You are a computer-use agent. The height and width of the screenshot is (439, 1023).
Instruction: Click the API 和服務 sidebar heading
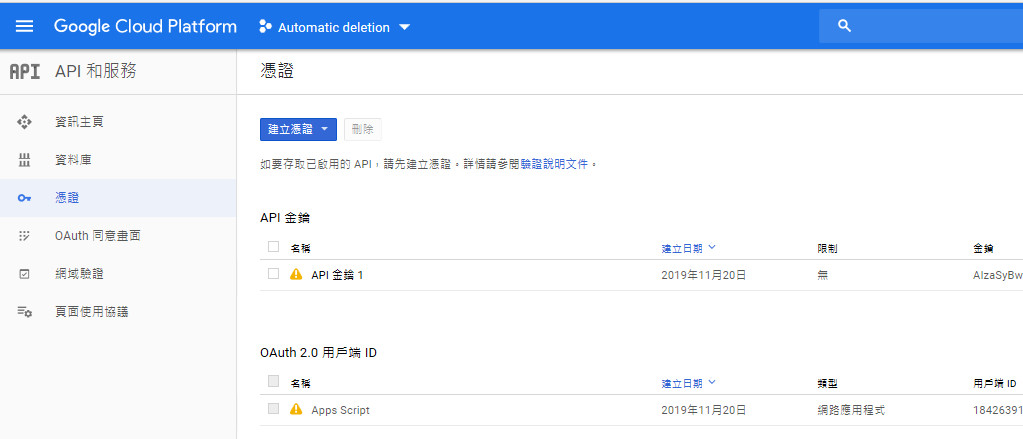coord(96,71)
